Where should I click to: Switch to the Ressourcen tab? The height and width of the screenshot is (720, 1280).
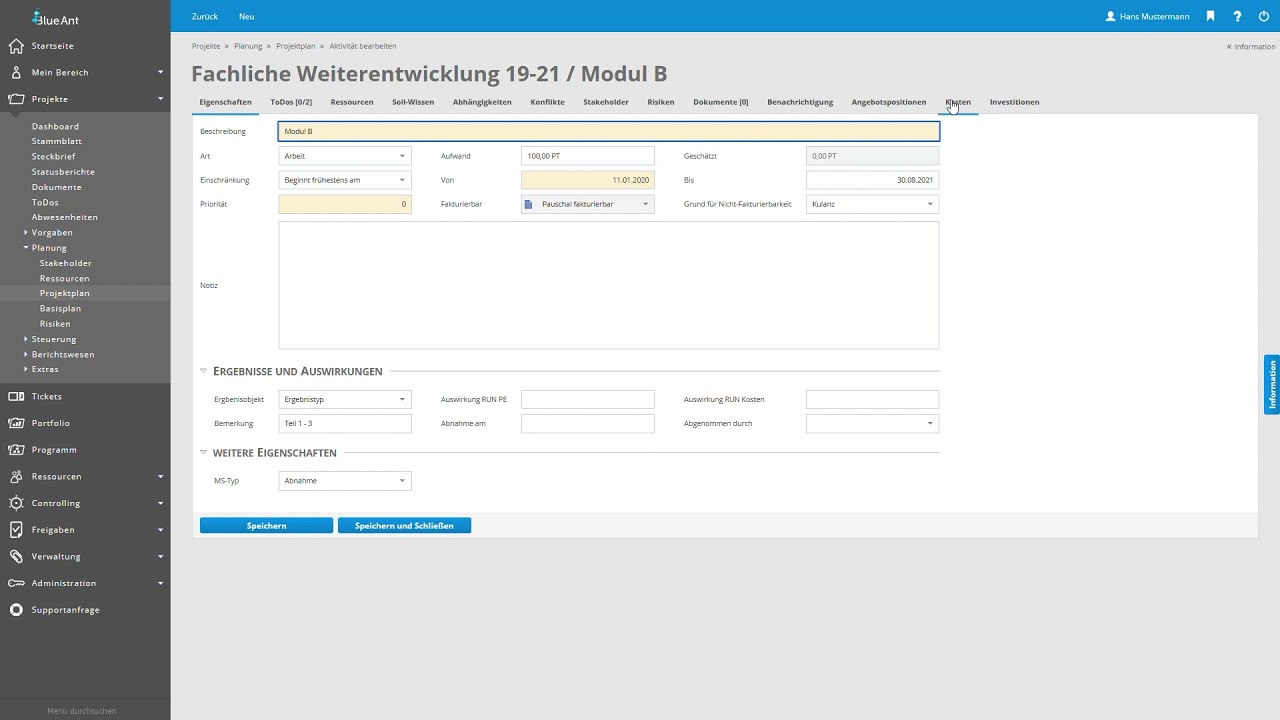tap(352, 102)
